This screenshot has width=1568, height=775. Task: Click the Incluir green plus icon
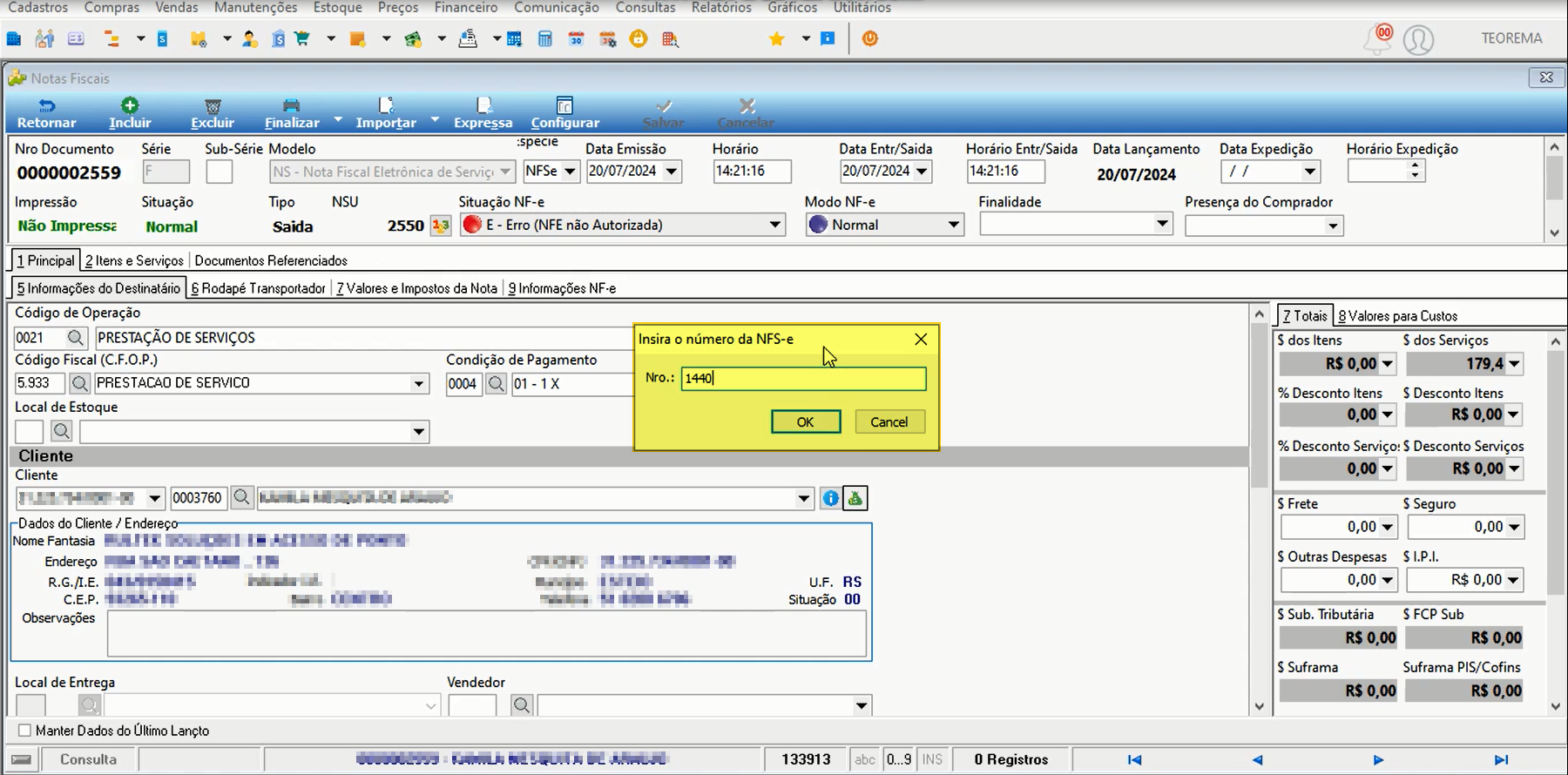click(130, 105)
